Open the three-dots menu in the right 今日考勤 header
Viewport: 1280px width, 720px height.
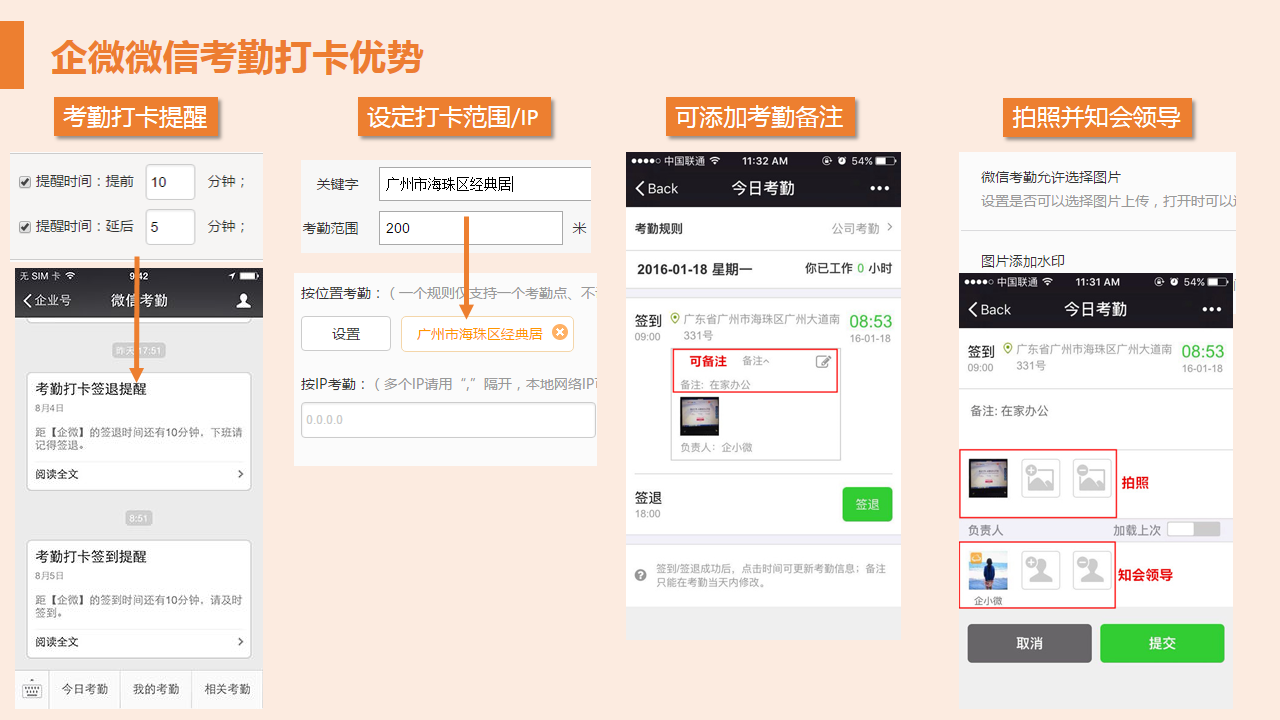click(1212, 309)
